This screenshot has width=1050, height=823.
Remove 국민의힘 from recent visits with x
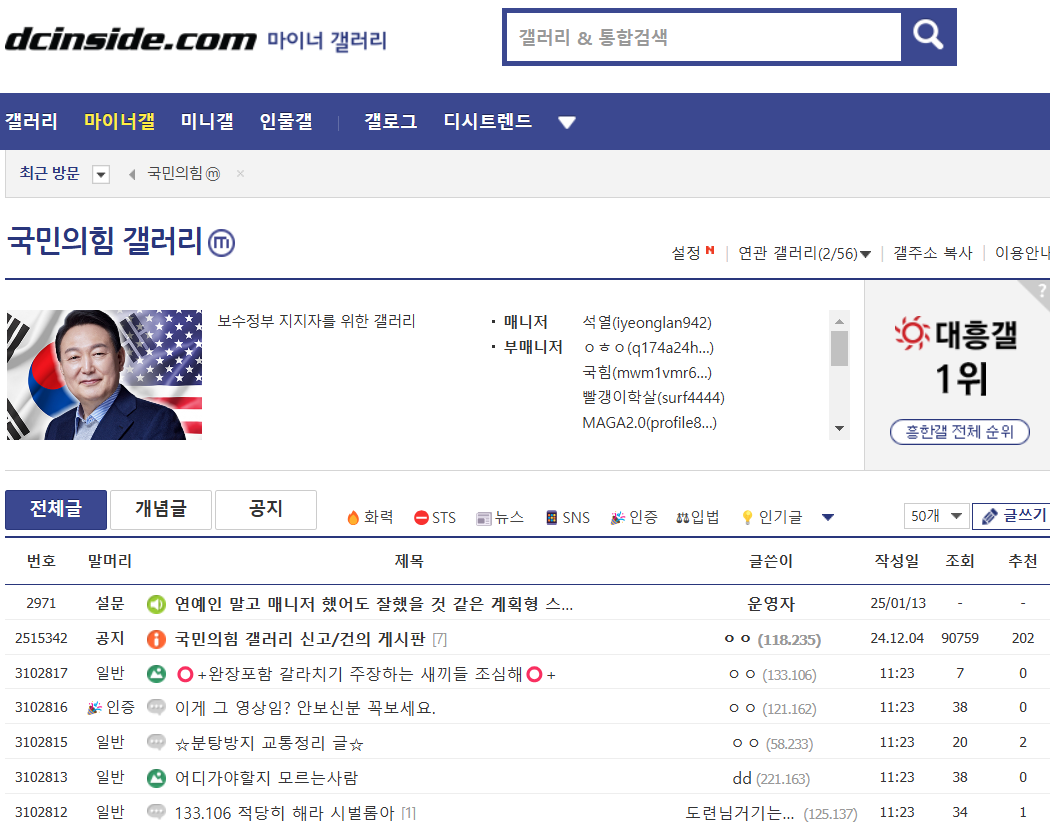(240, 173)
